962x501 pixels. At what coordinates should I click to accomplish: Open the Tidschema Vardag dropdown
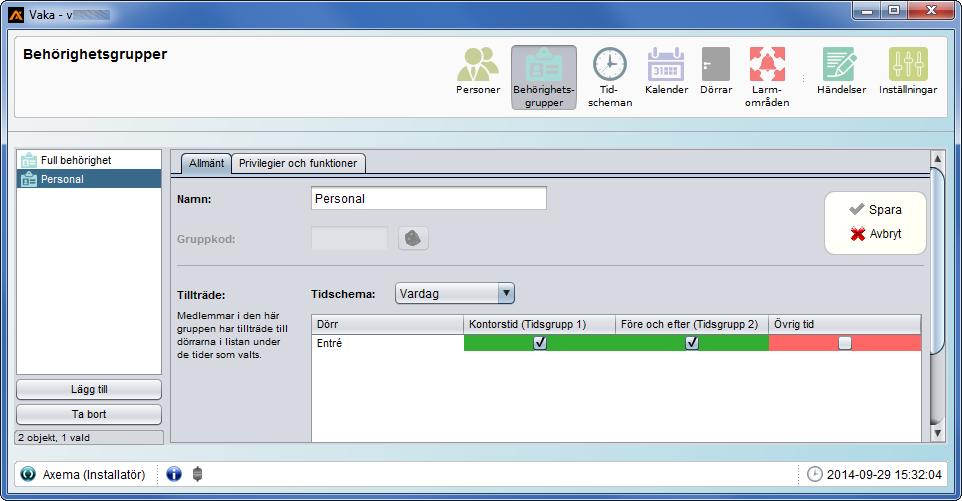[x=455, y=293]
